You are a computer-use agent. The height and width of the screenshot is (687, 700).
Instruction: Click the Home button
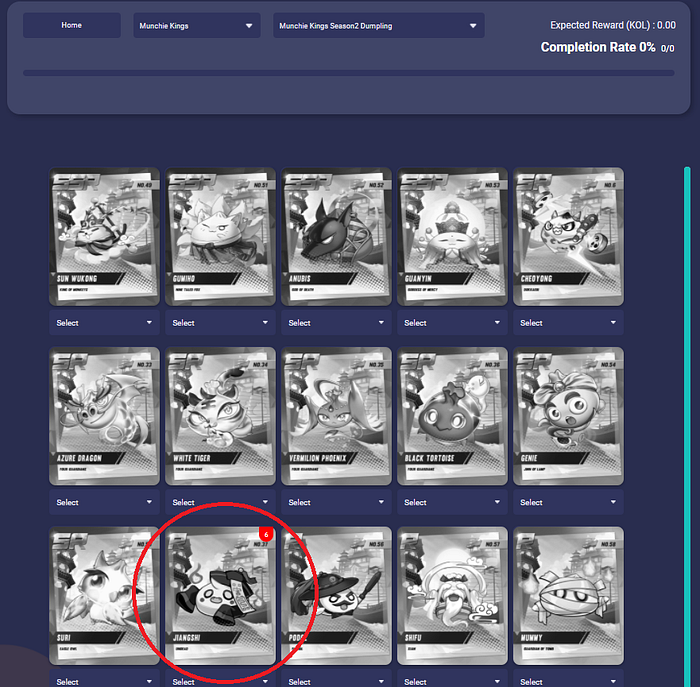click(71, 25)
